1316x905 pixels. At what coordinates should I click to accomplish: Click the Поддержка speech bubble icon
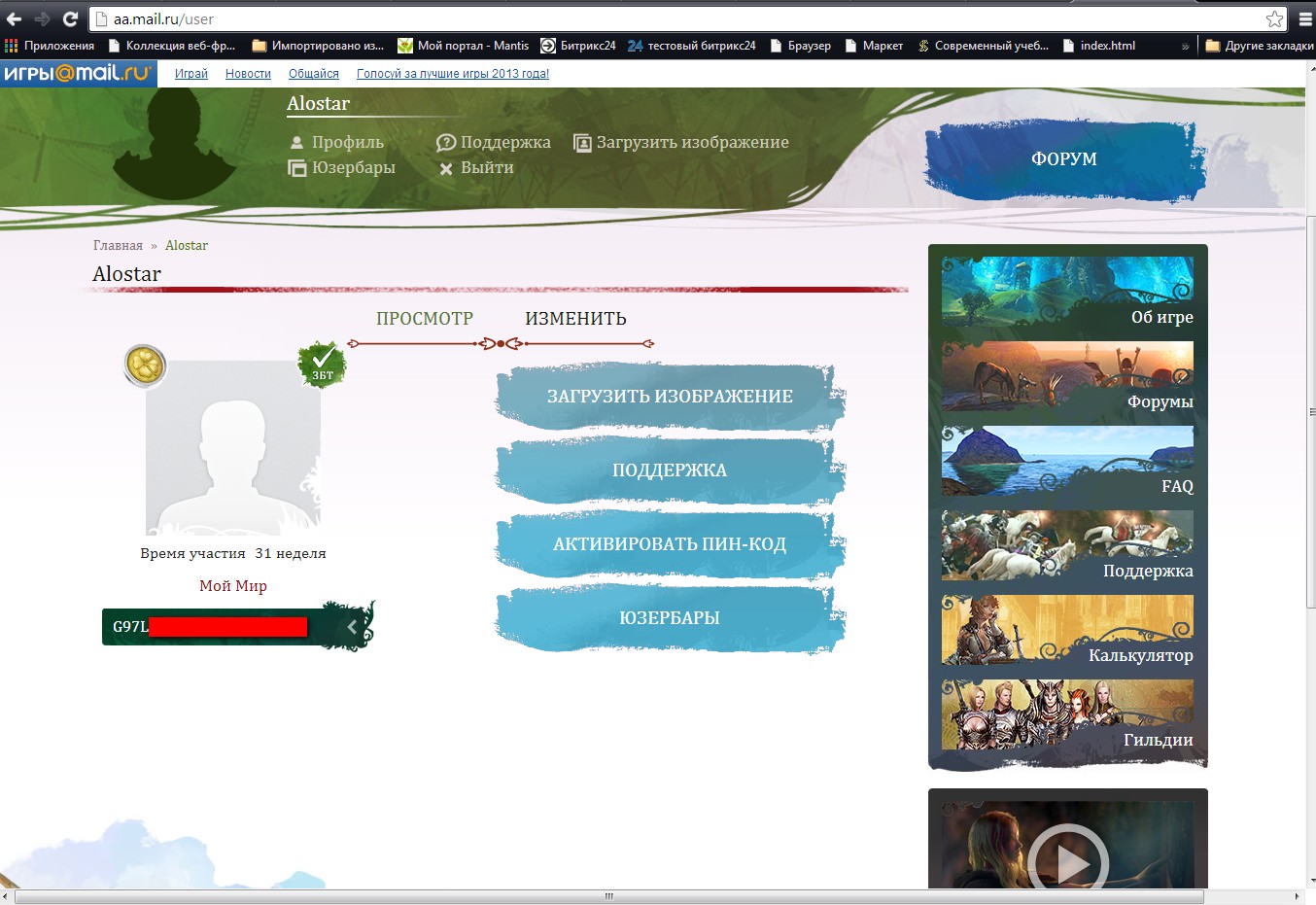pyautogui.click(x=445, y=143)
